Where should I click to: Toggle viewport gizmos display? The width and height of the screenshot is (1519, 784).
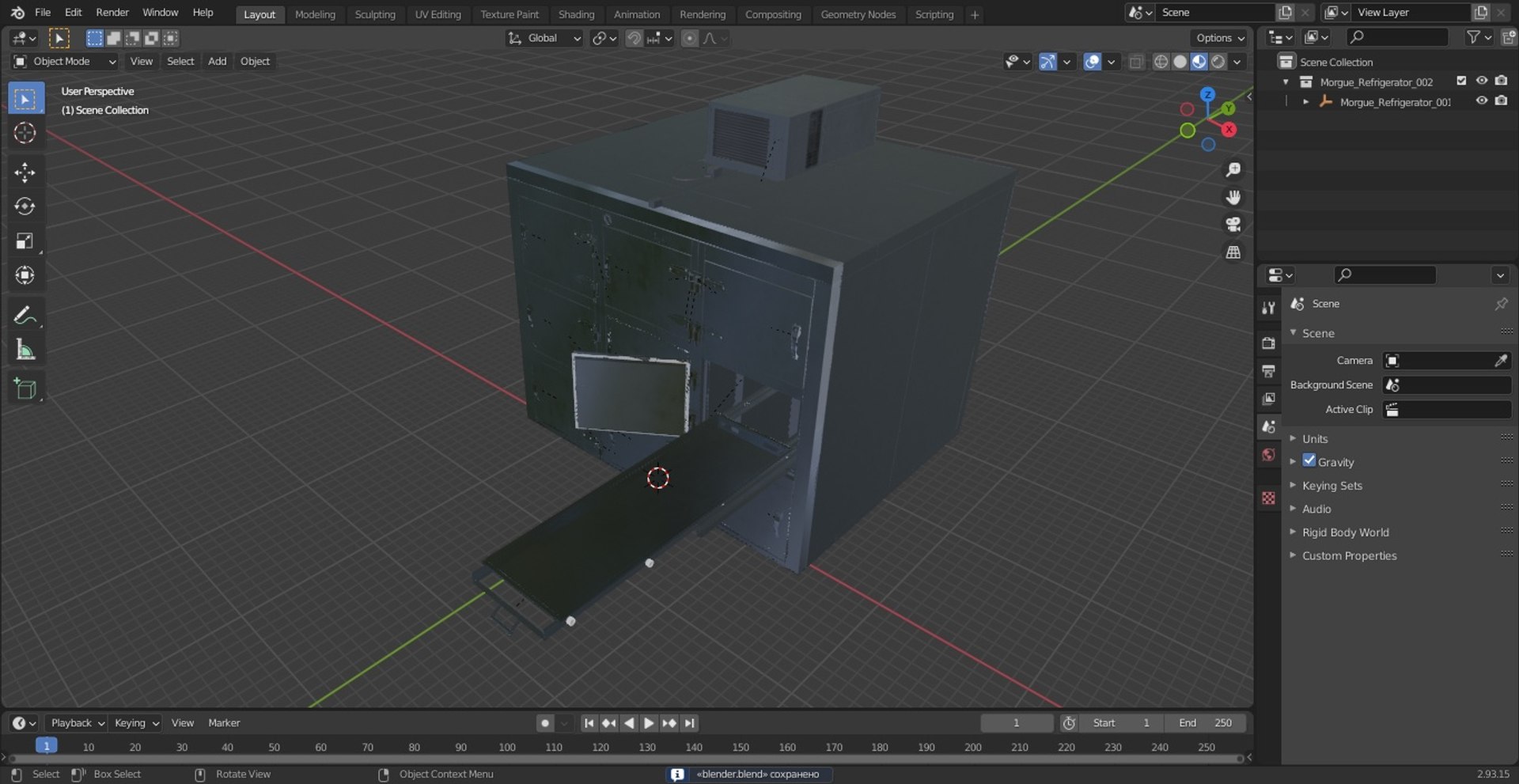tap(1047, 62)
